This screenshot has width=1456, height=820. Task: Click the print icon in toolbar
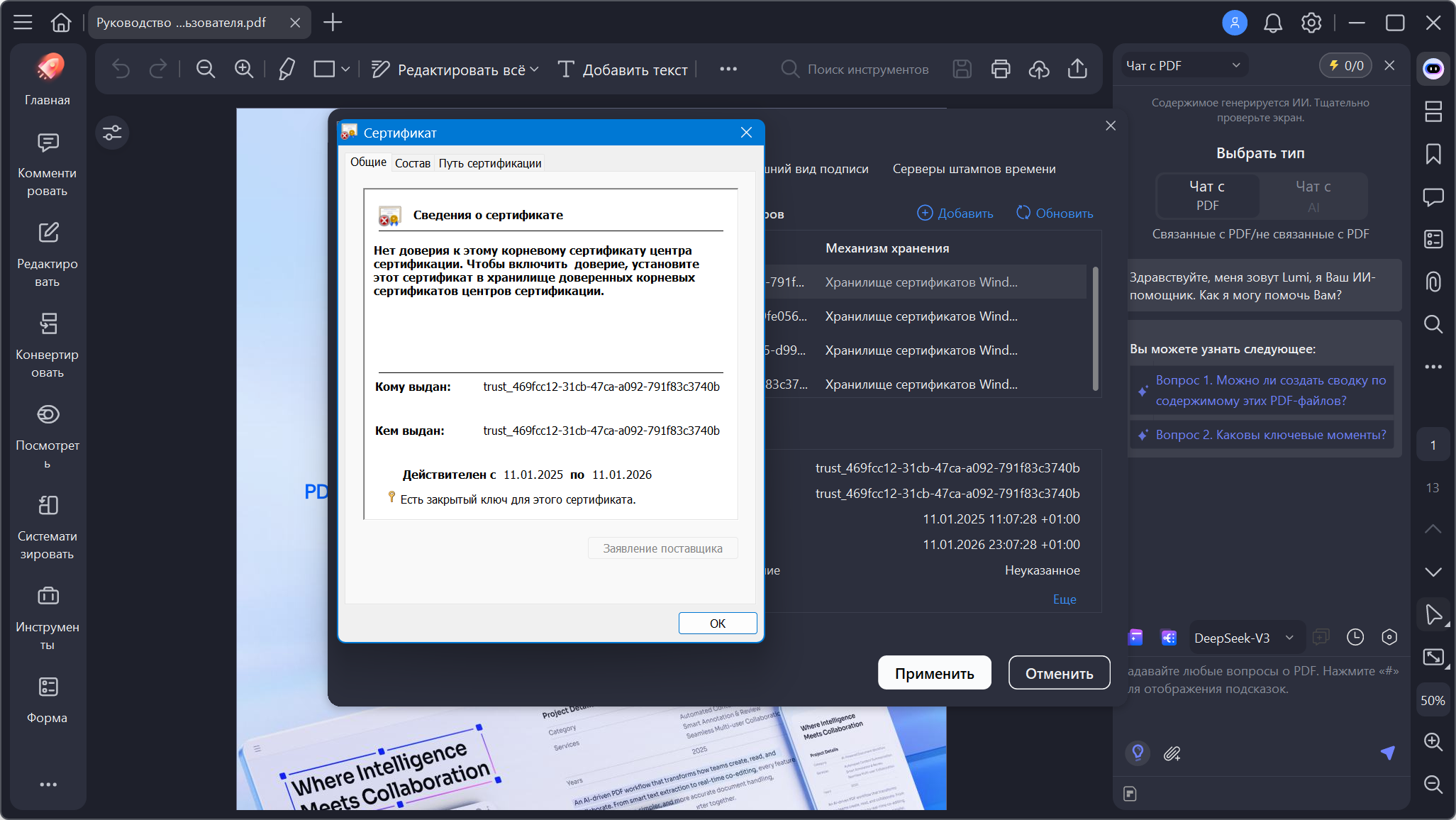pyautogui.click(x=1000, y=69)
